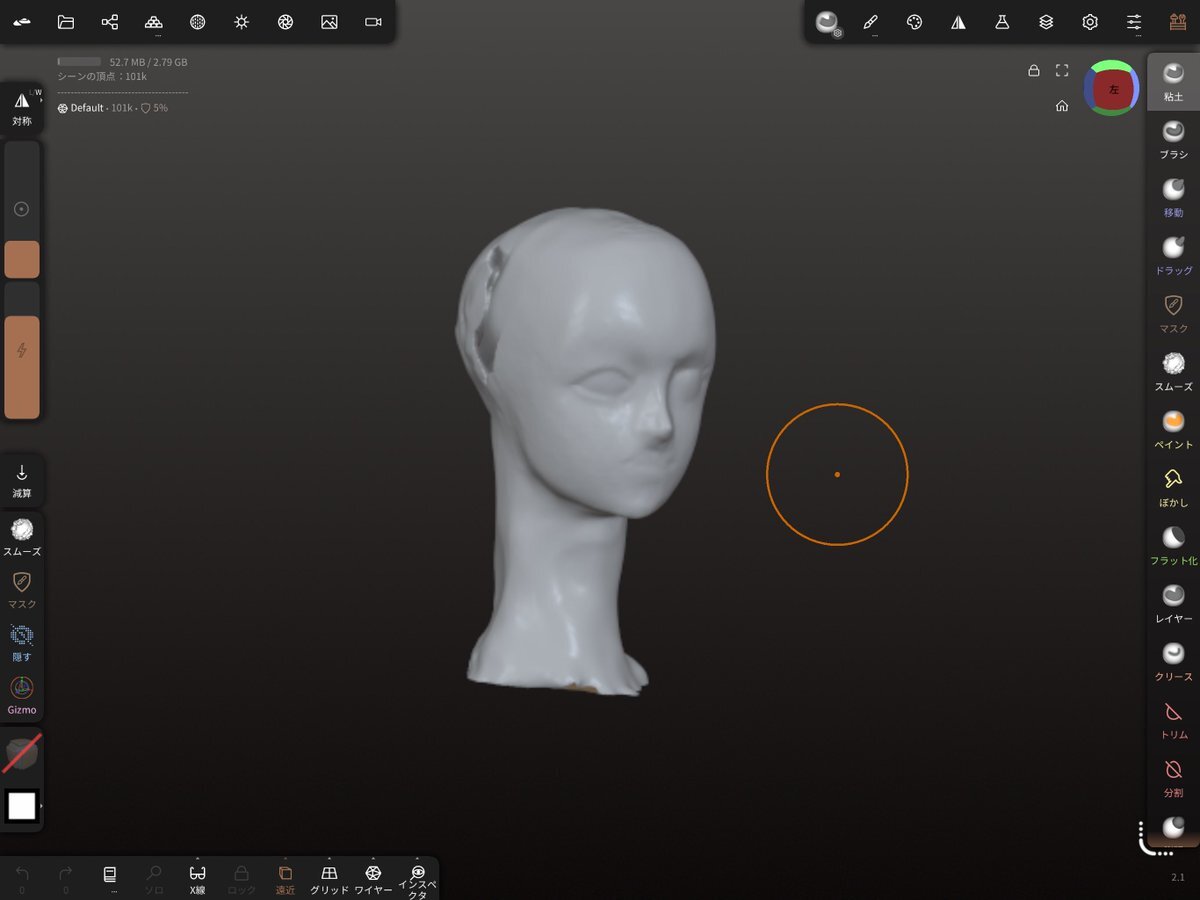Open the files folder menu

66,22
